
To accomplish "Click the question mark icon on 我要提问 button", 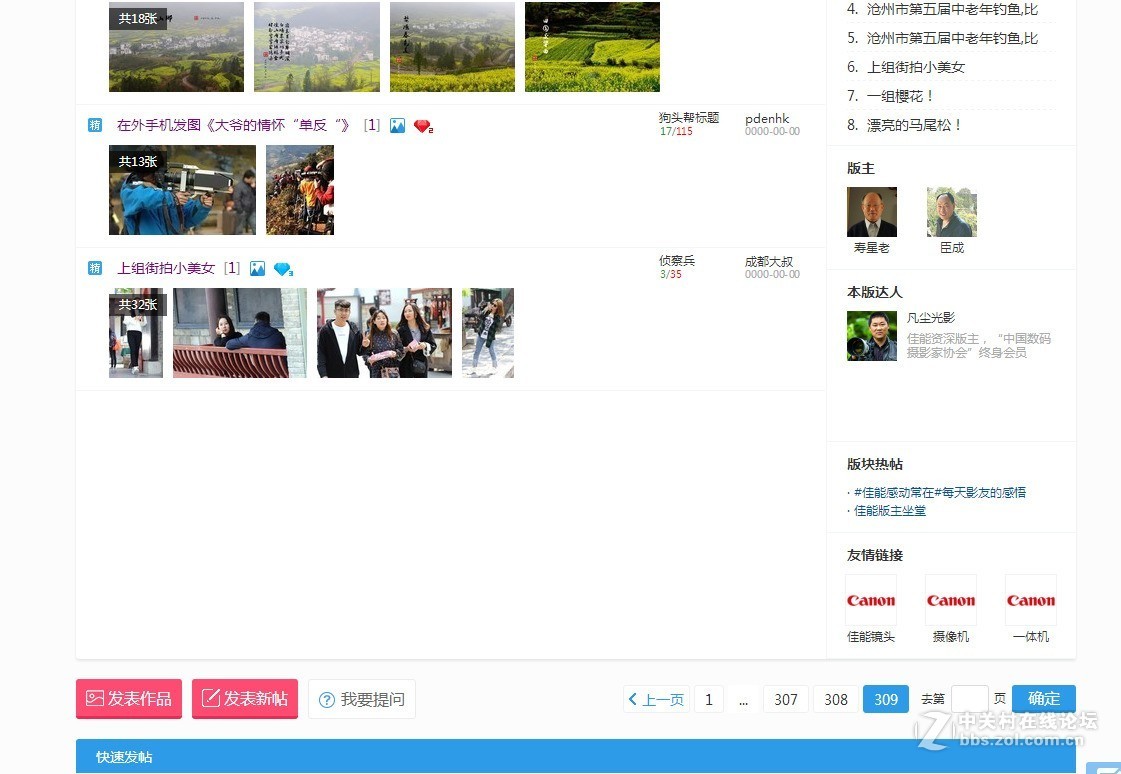I will tap(324, 699).
